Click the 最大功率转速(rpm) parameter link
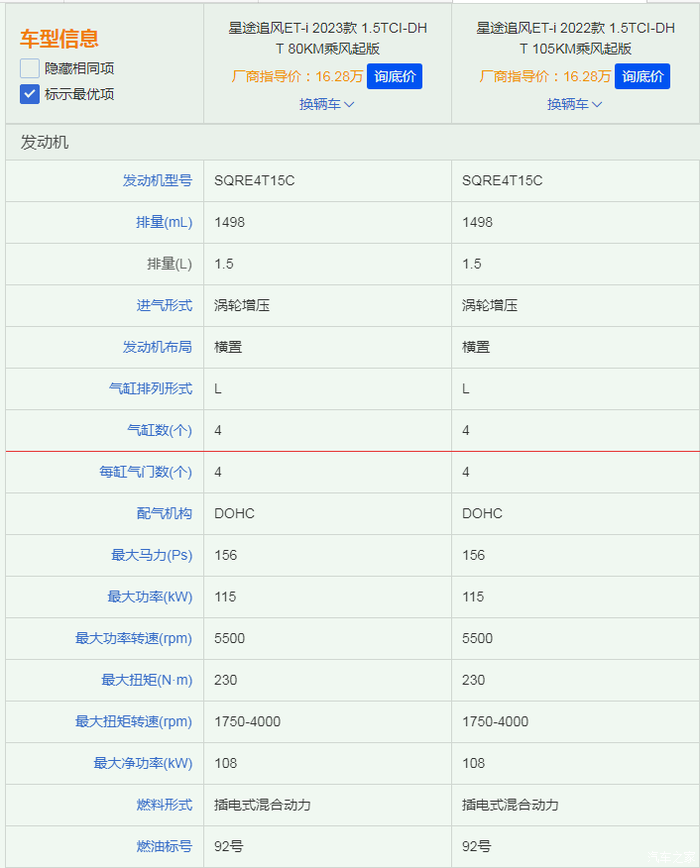The image size is (700, 868). pos(133,638)
